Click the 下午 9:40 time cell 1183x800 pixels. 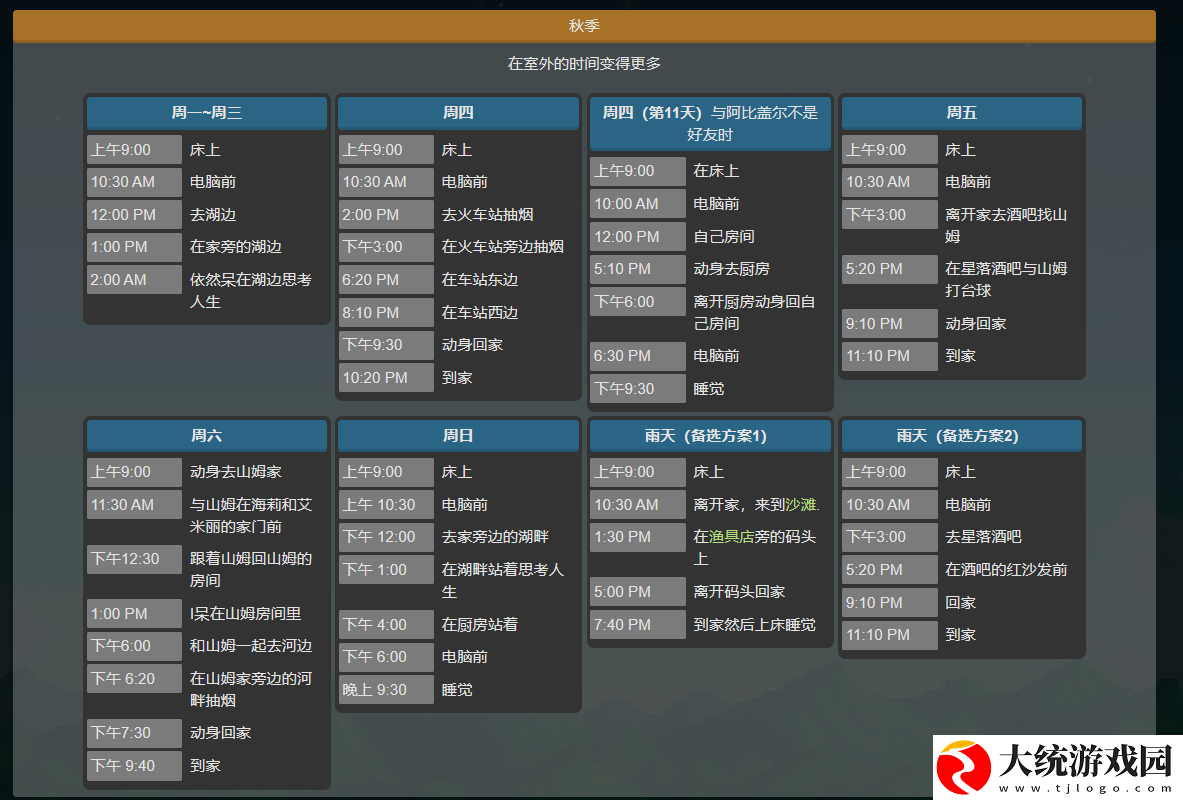point(134,765)
